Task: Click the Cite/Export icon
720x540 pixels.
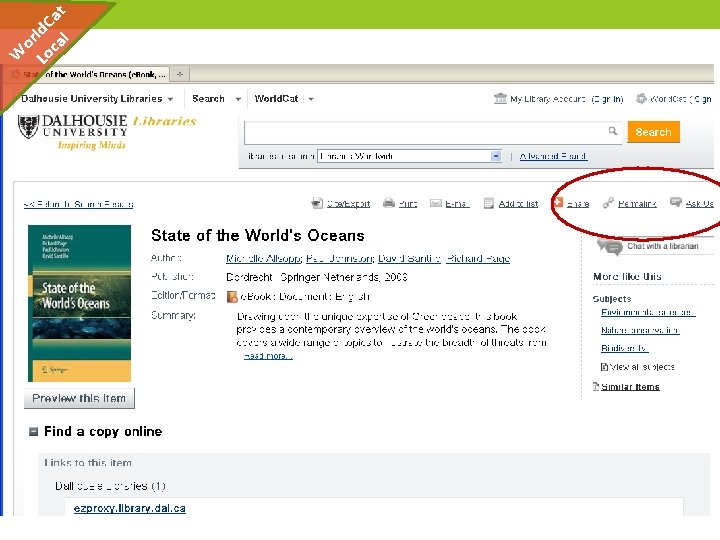Action: pyautogui.click(x=317, y=203)
